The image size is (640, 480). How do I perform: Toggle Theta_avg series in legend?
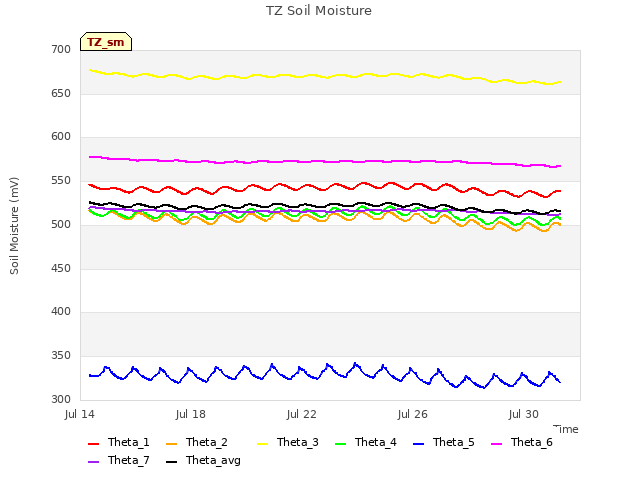point(203,460)
